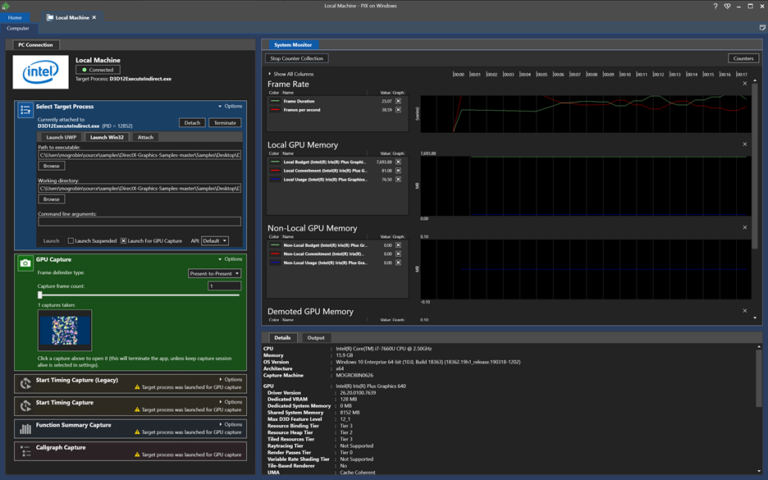Click the Computer sub-tab
The height and width of the screenshot is (480, 768).
point(18,28)
